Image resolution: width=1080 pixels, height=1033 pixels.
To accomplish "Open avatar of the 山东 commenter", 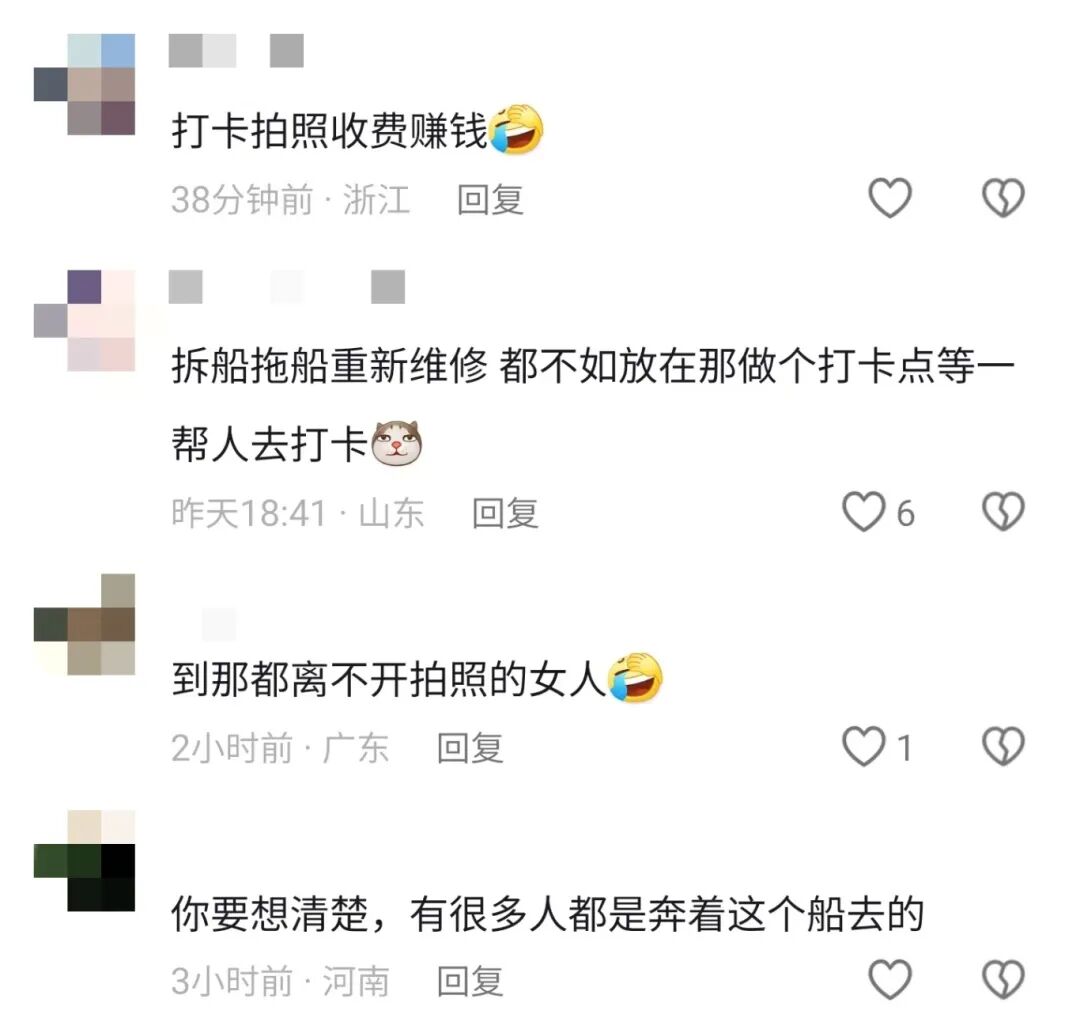I will (85, 321).
